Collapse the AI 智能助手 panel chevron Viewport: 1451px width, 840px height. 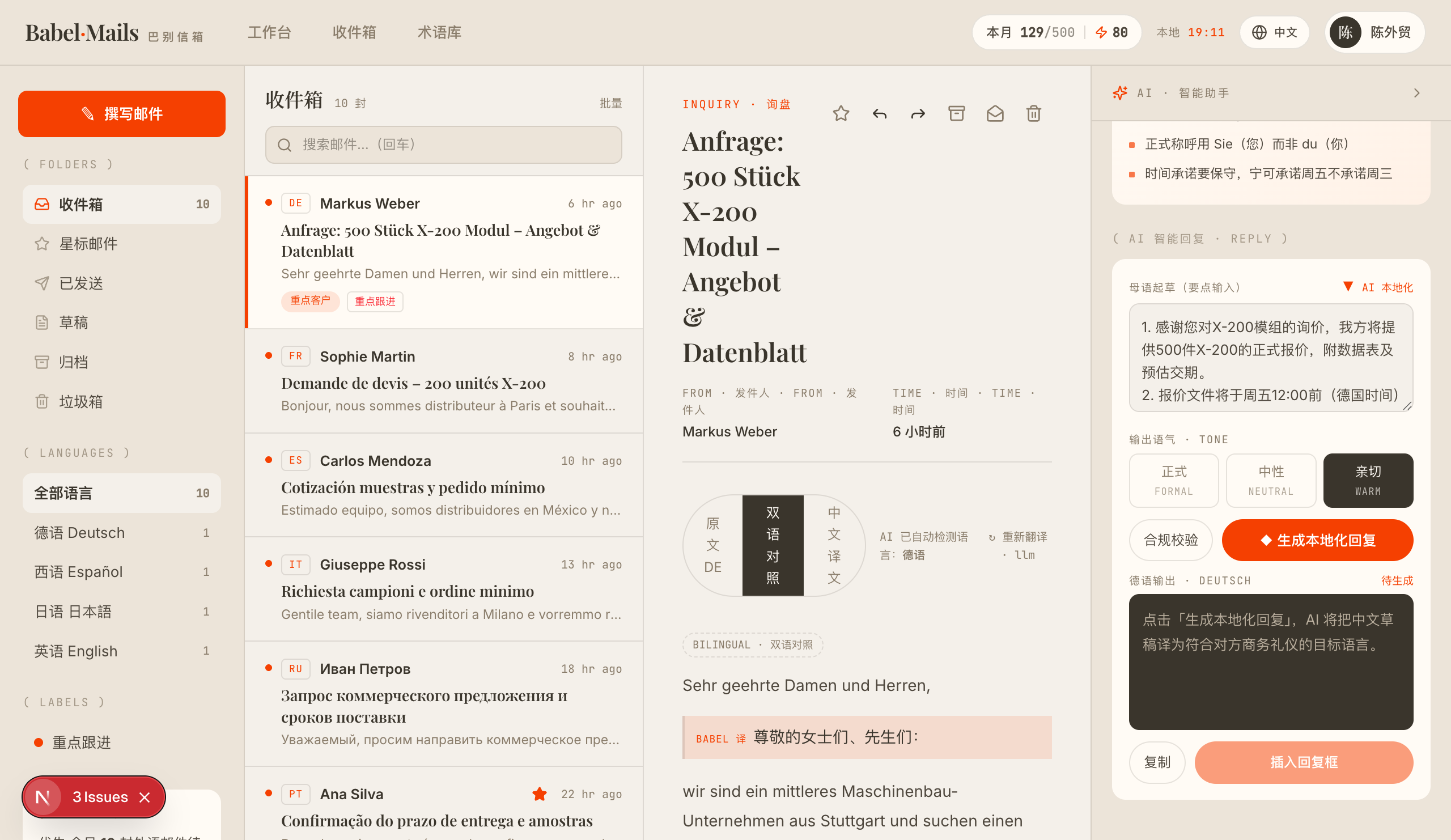(x=1417, y=94)
